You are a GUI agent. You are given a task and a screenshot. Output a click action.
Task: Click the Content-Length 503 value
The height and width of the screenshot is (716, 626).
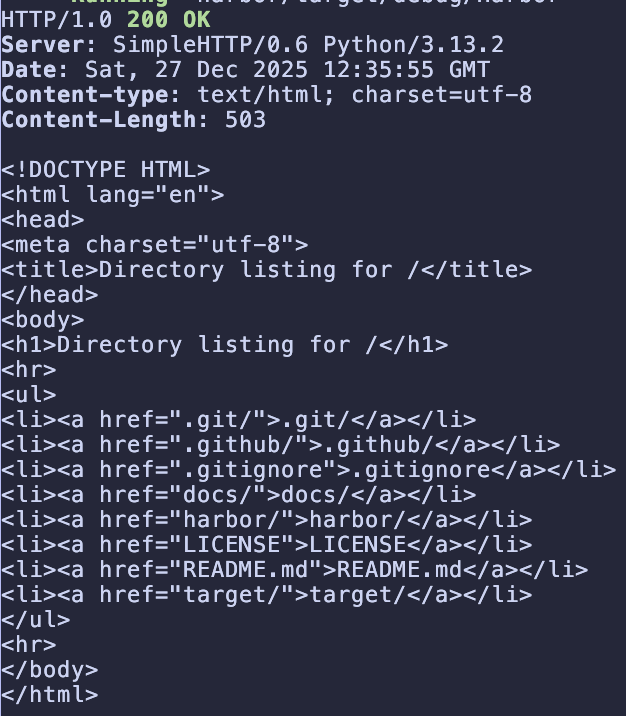click(x=246, y=120)
